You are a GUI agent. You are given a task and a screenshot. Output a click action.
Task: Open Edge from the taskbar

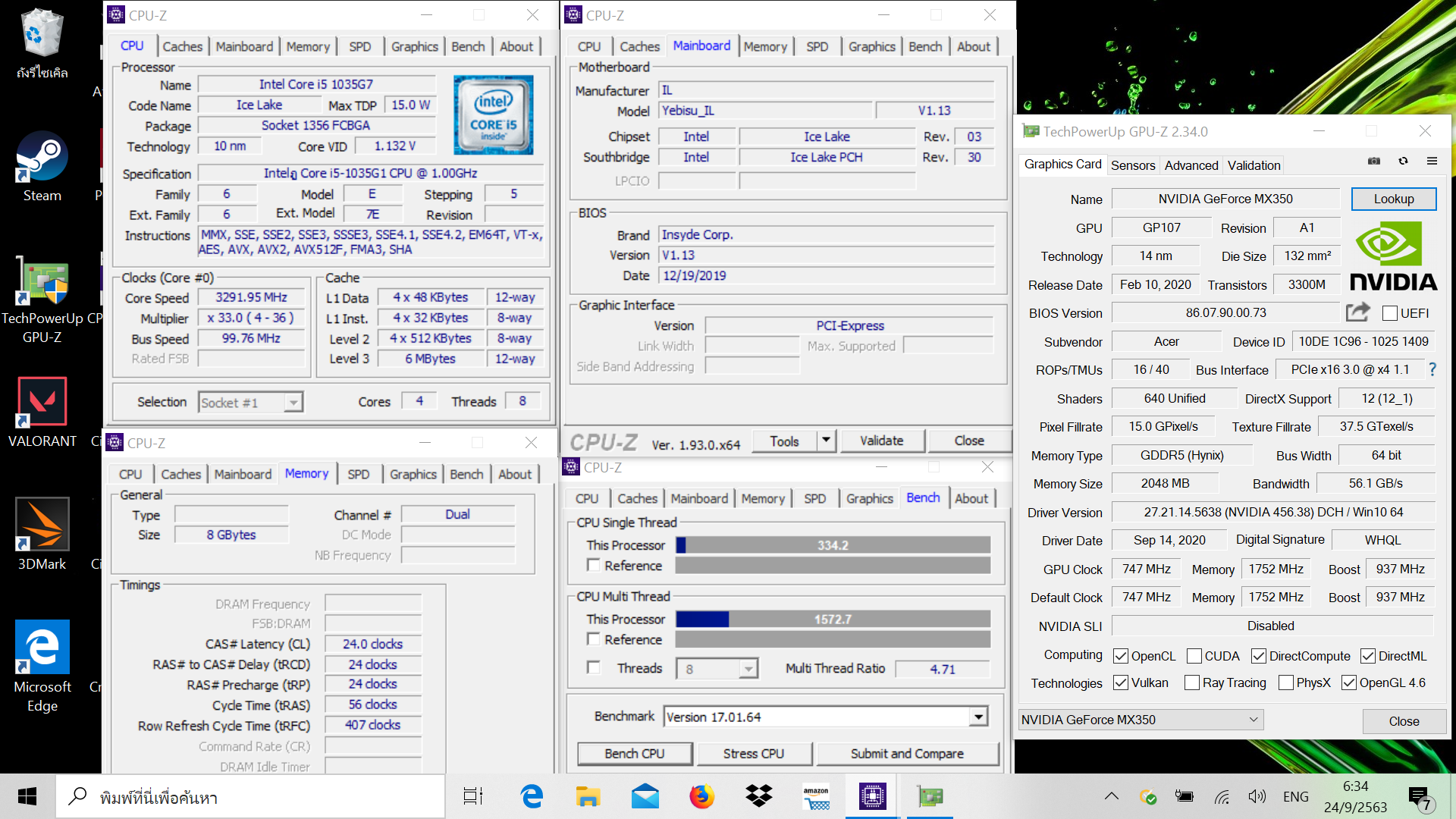532,796
